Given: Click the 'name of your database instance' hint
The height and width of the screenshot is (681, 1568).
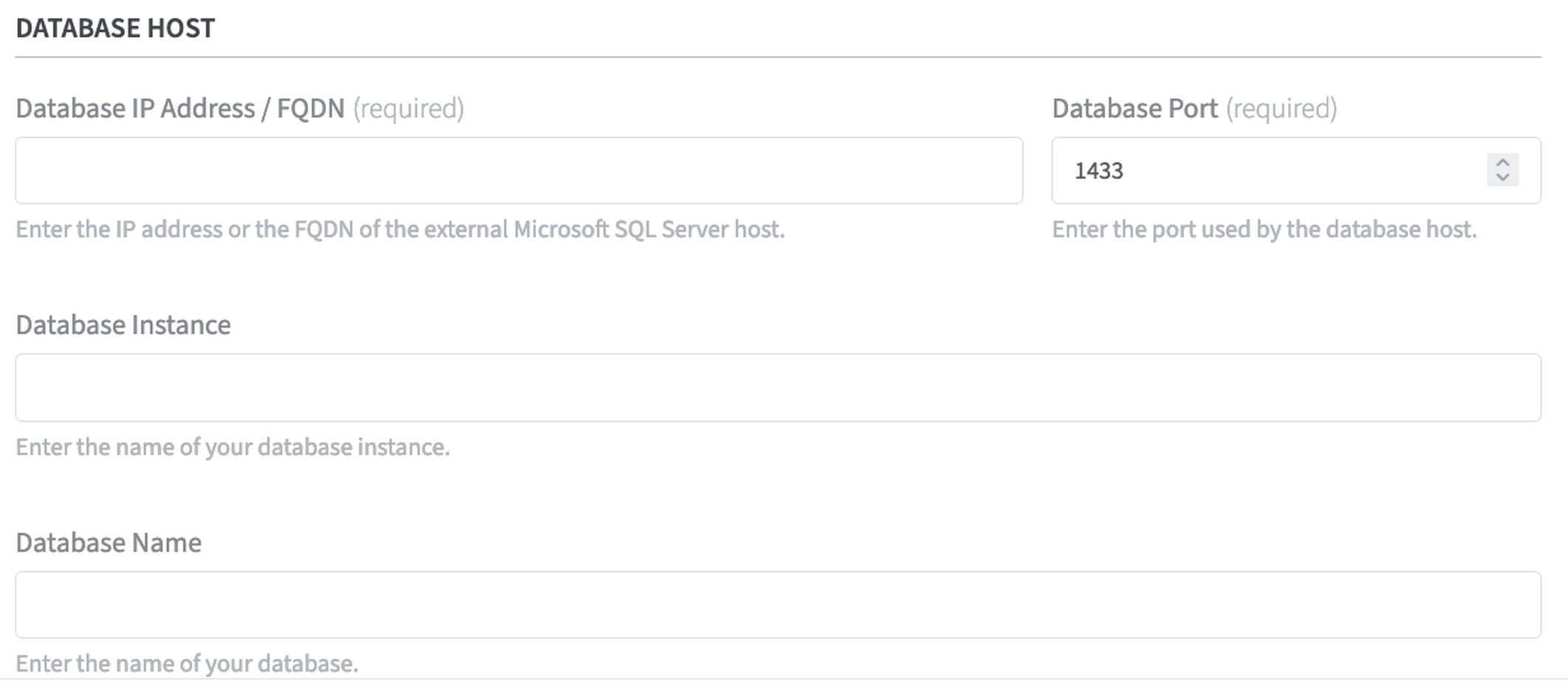Looking at the screenshot, I should [233, 448].
